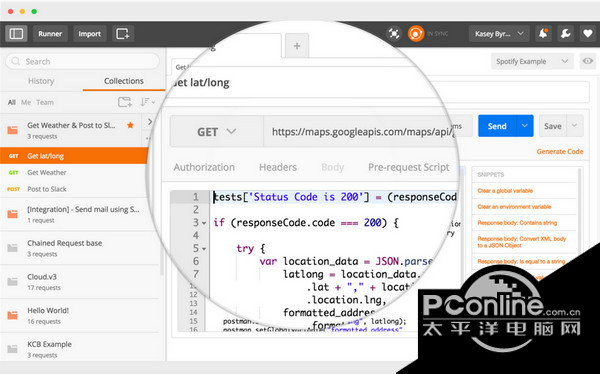Filter collections by Team
The height and width of the screenshot is (374, 600).
point(45,102)
